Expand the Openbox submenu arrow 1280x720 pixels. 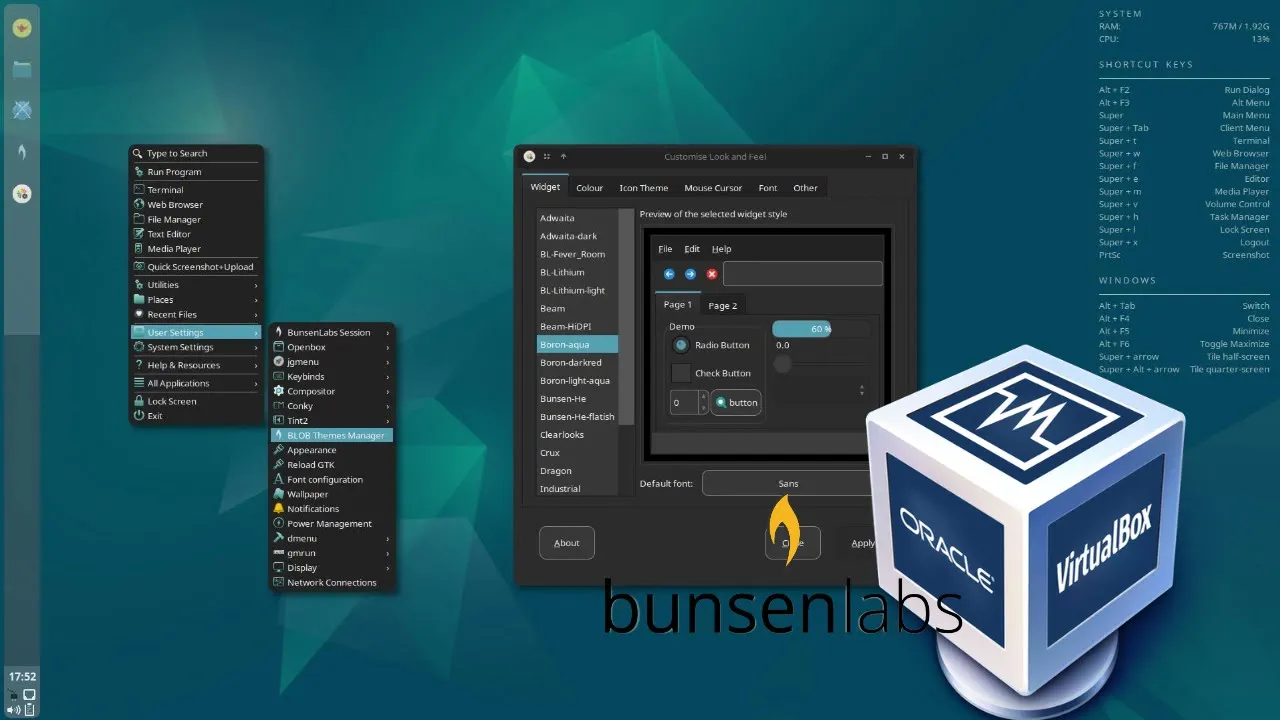388,347
